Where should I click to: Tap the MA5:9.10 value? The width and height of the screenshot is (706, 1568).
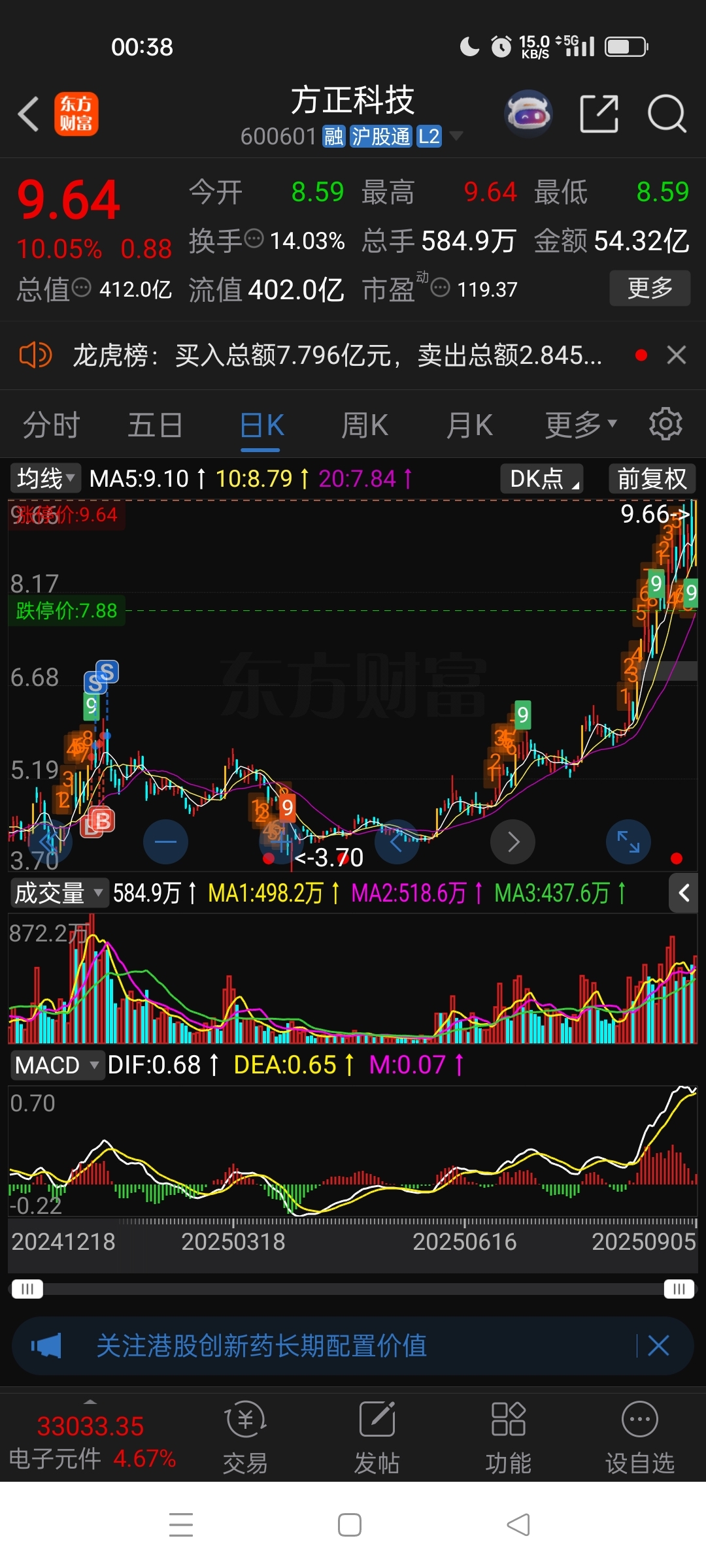[139, 479]
